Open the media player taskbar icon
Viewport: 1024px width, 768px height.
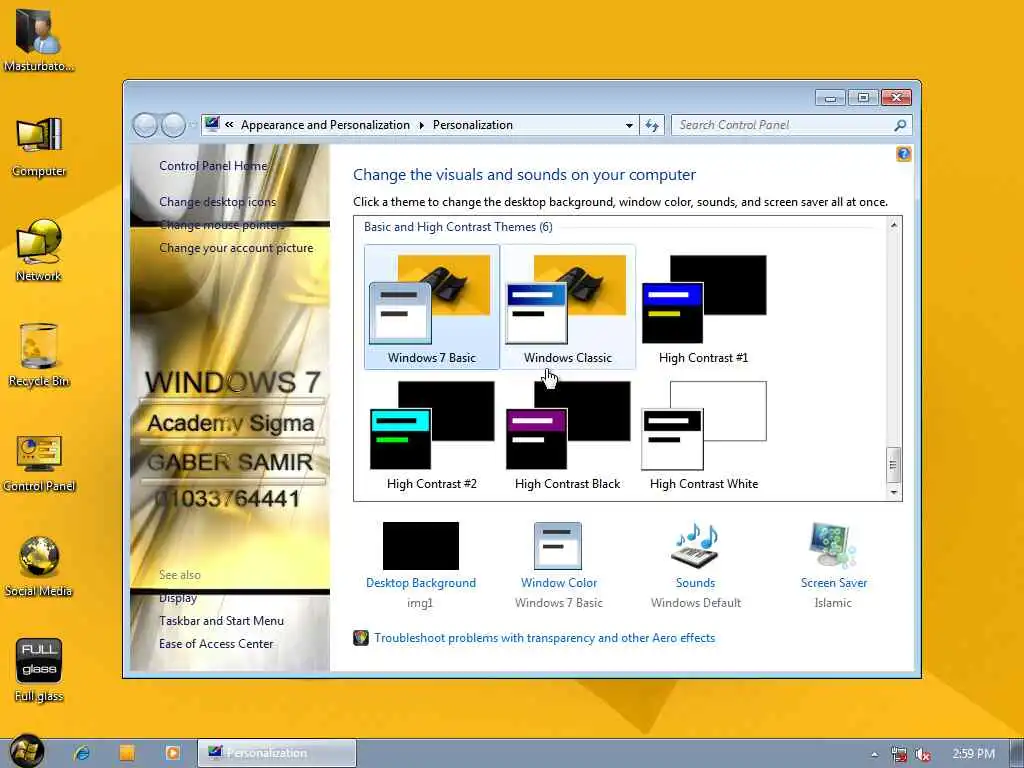(172, 753)
